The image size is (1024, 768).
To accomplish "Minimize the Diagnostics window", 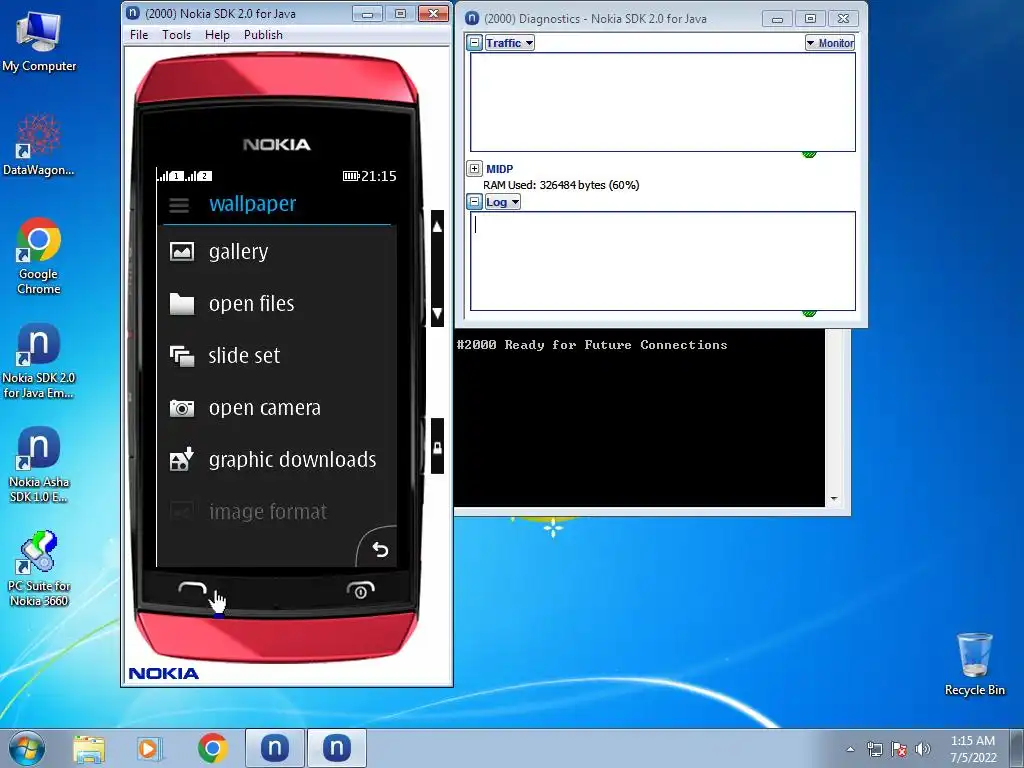I will [x=777, y=19].
